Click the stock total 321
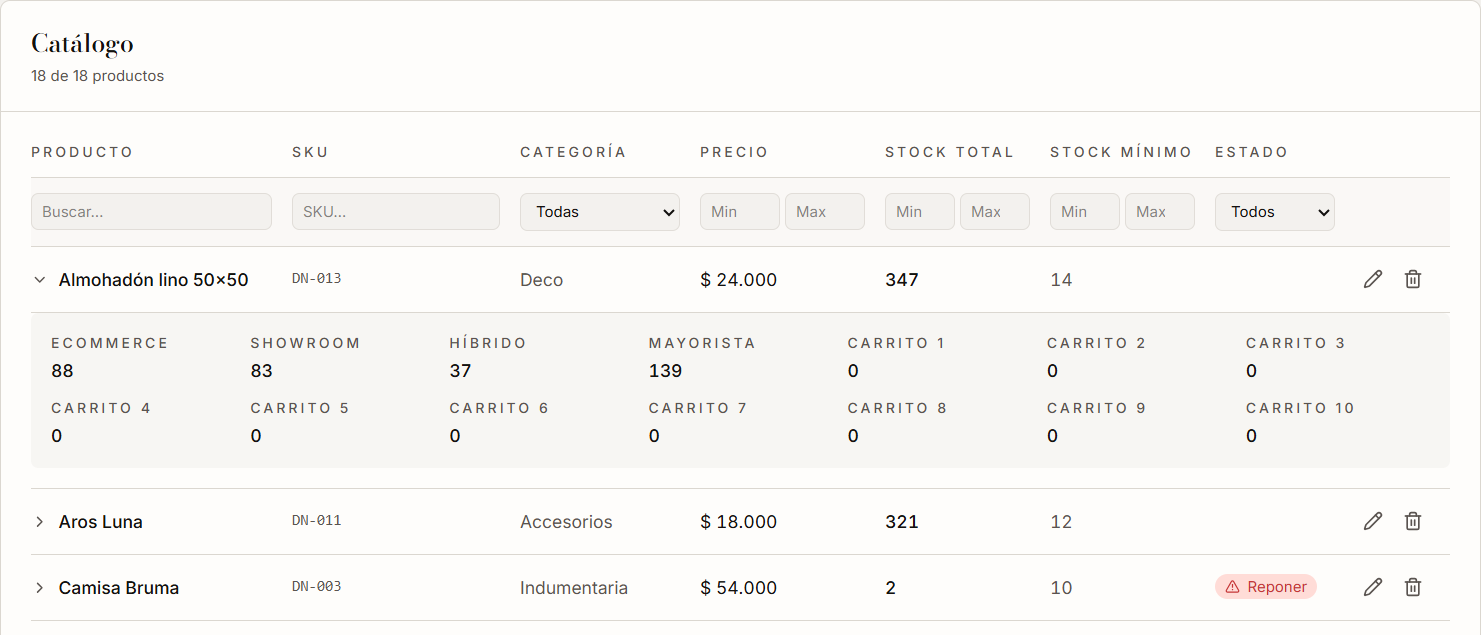1481x635 pixels. click(x=902, y=522)
